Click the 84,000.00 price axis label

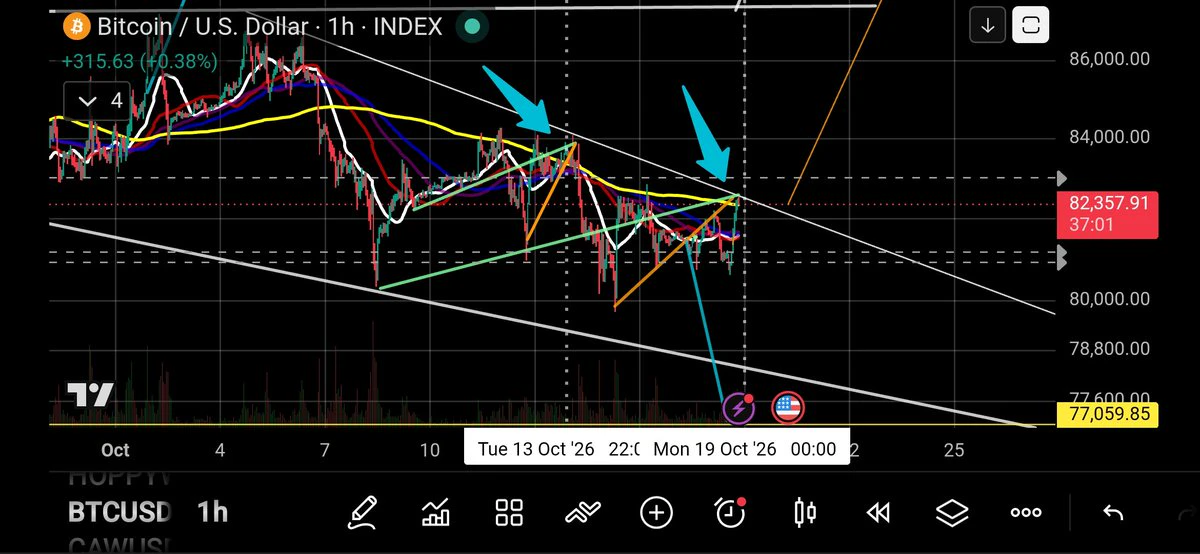pyautogui.click(x=1109, y=137)
